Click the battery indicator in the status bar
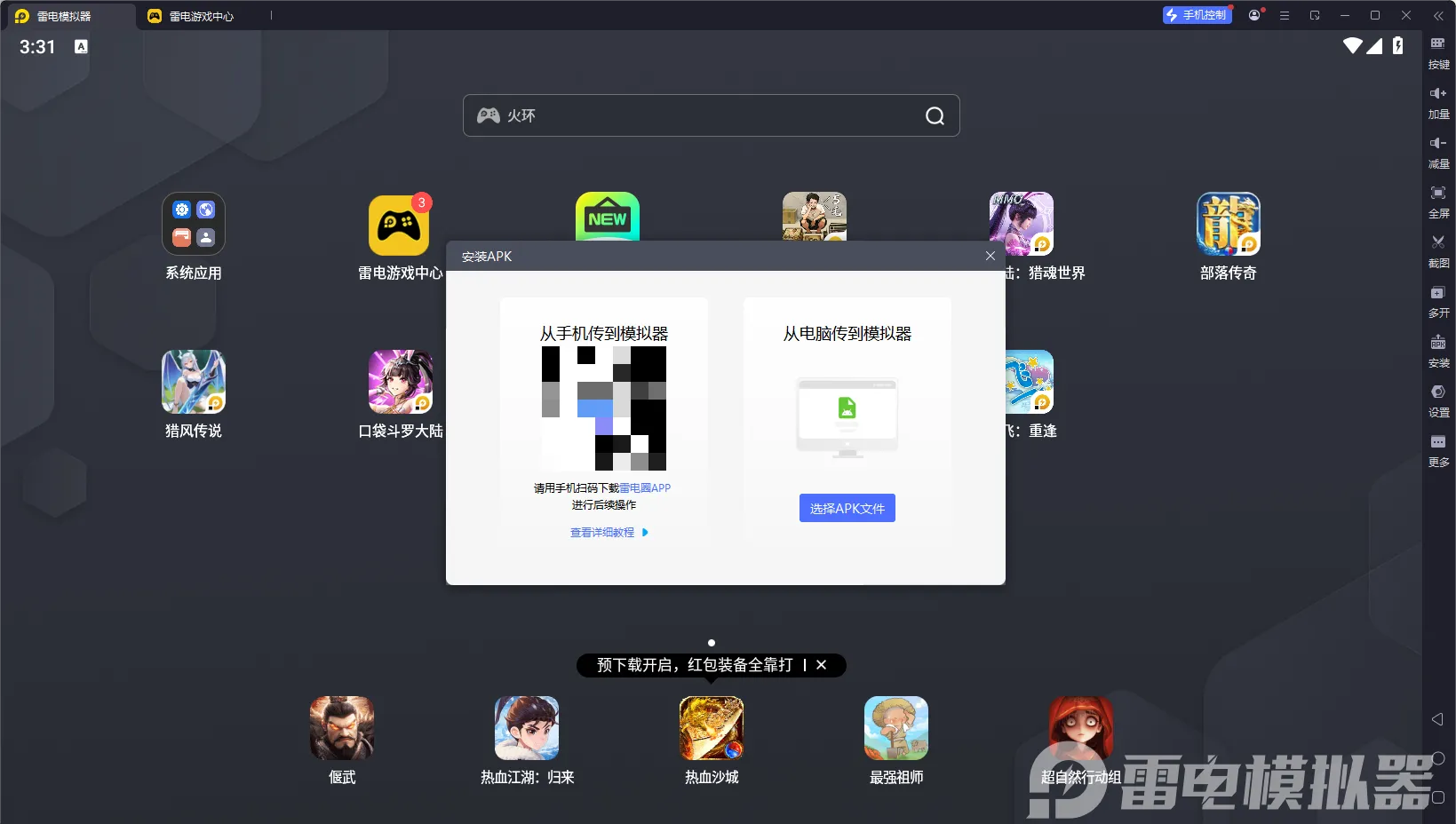 (1398, 45)
